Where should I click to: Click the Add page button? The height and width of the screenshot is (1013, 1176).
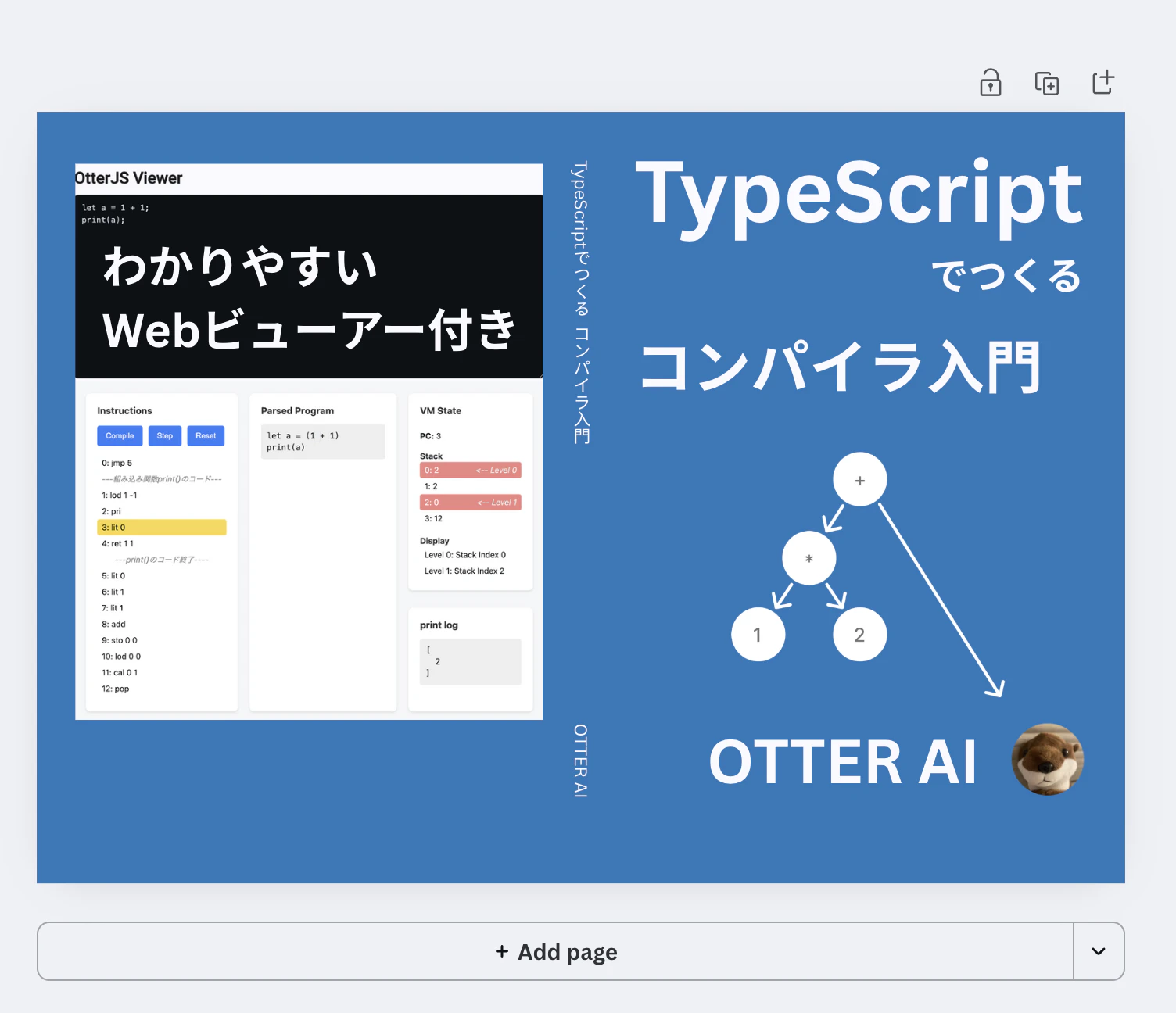(x=555, y=951)
